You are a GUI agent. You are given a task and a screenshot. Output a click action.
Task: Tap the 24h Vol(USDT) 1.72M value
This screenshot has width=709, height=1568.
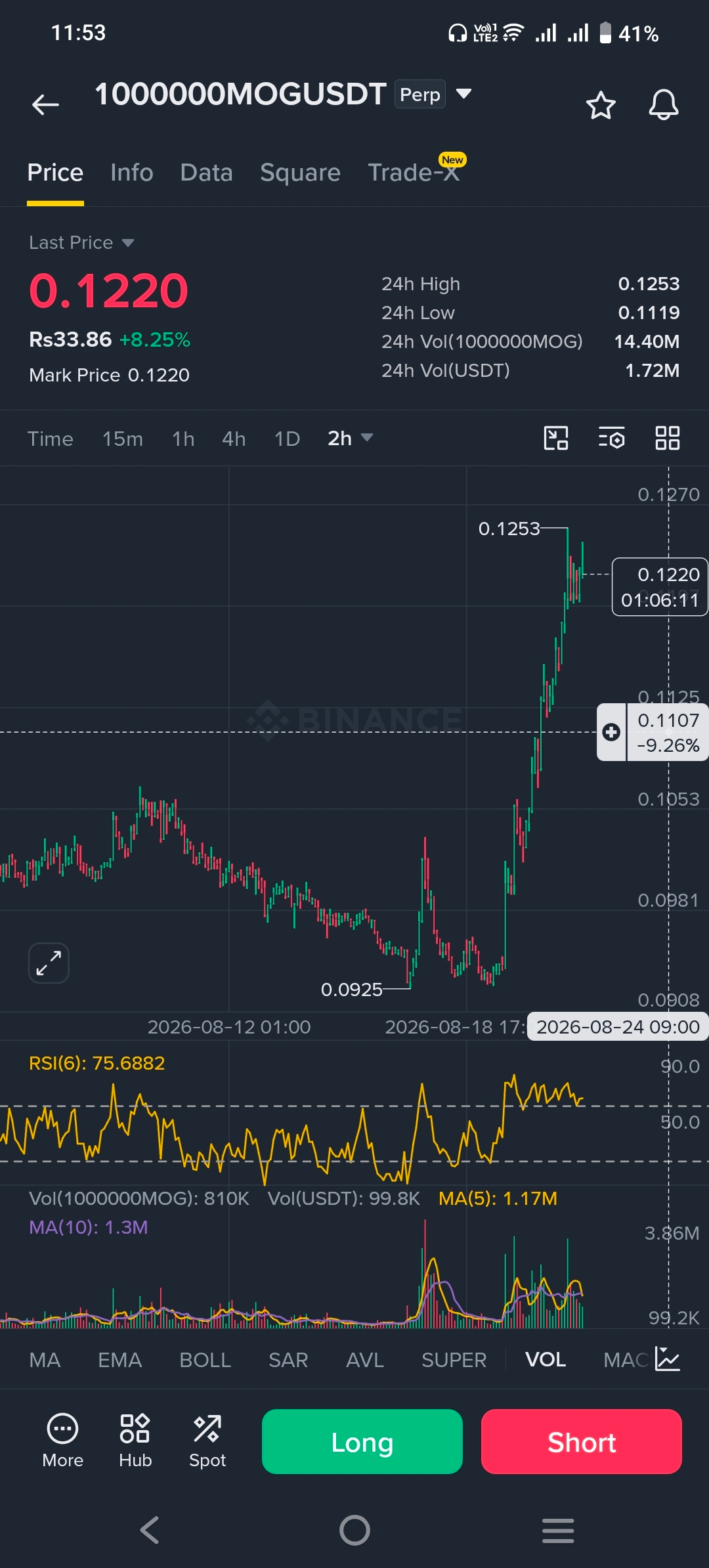pyautogui.click(x=652, y=370)
